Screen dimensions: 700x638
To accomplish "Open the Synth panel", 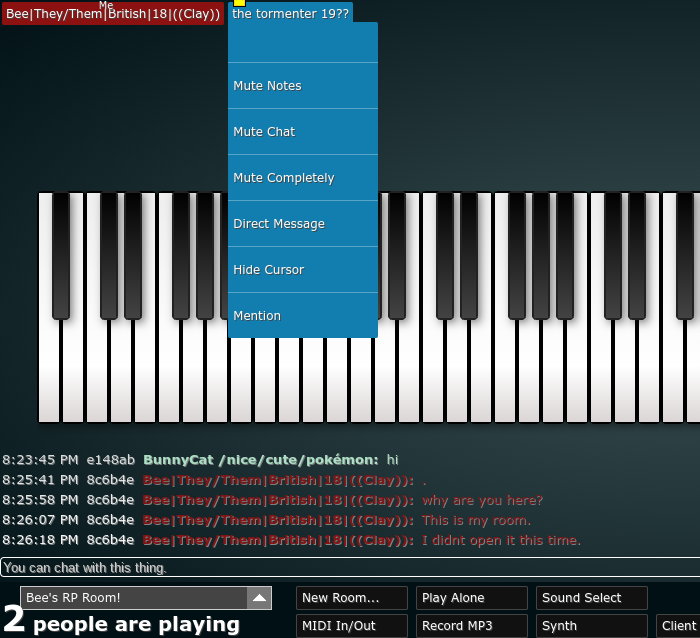I will coord(591,626).
